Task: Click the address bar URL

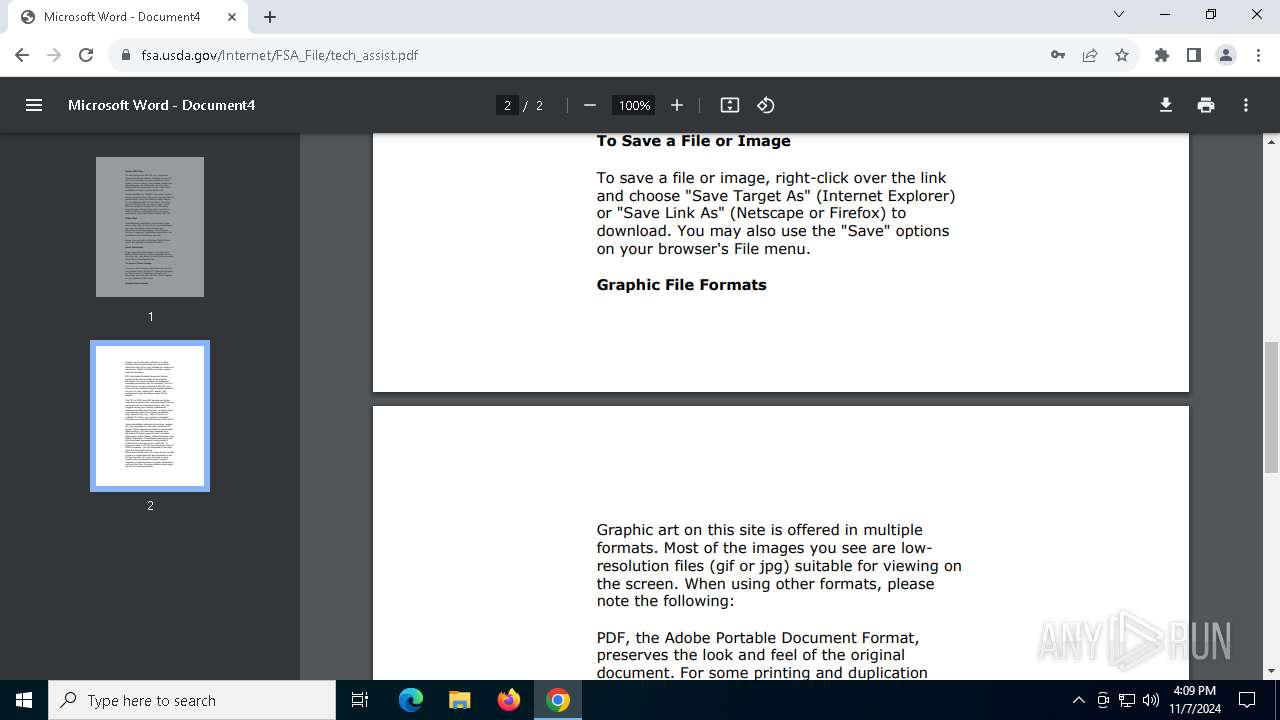Action: point(280,55)
